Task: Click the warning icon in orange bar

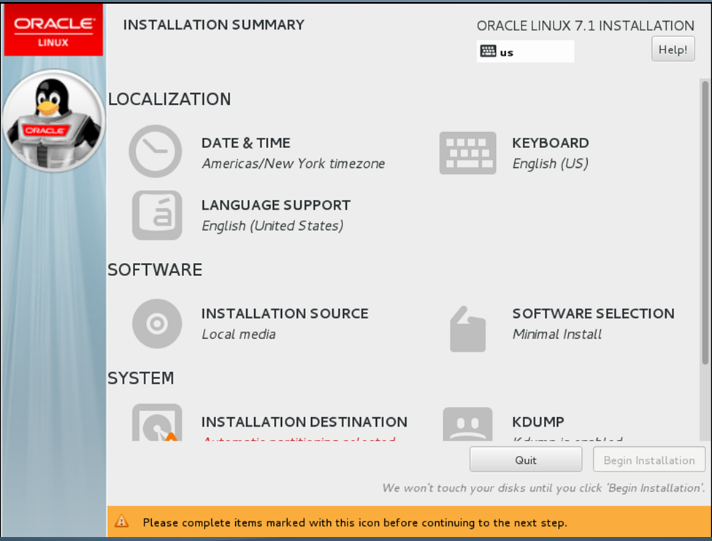Action: coord(121,521)
